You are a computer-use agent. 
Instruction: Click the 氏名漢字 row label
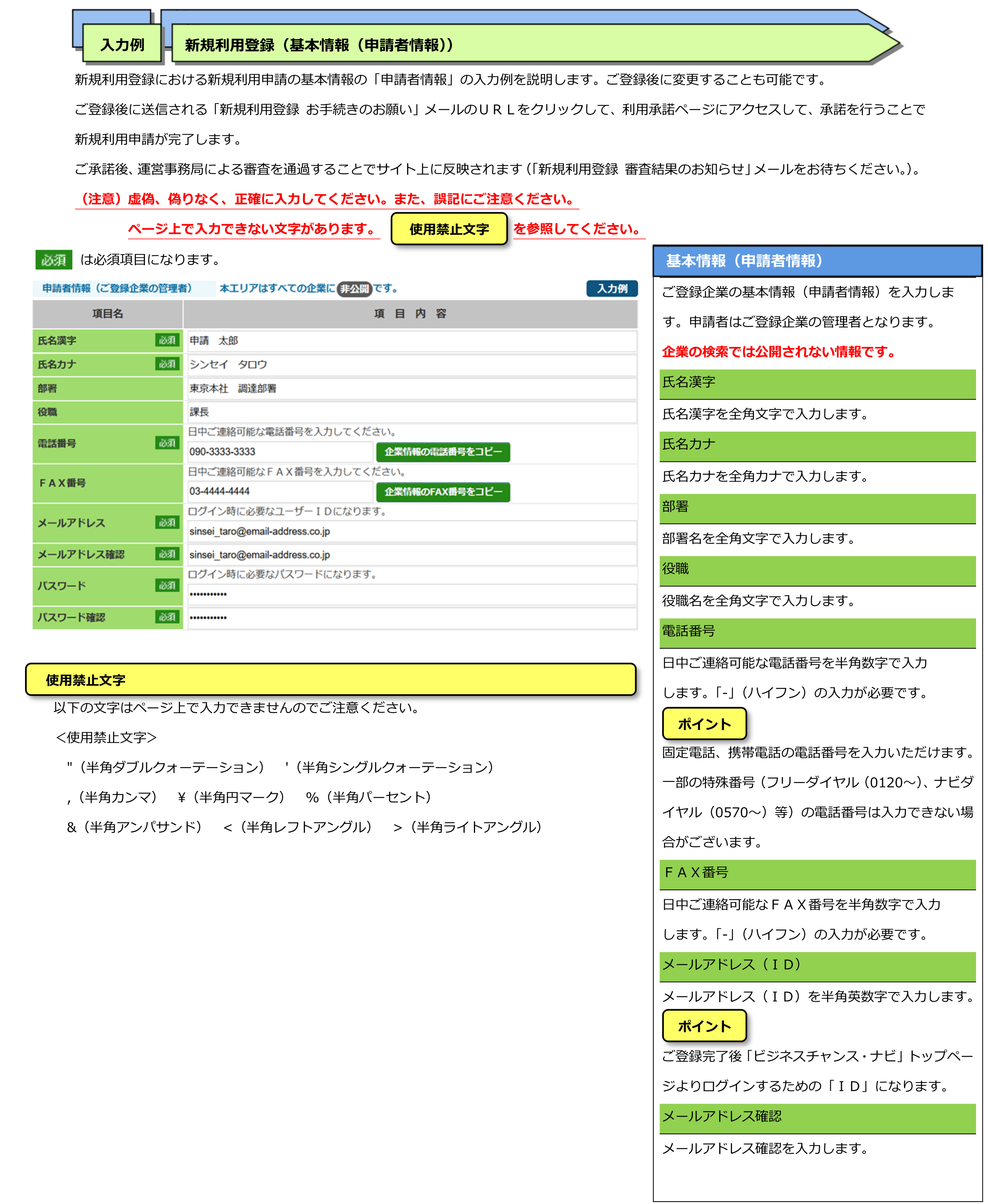57,341
